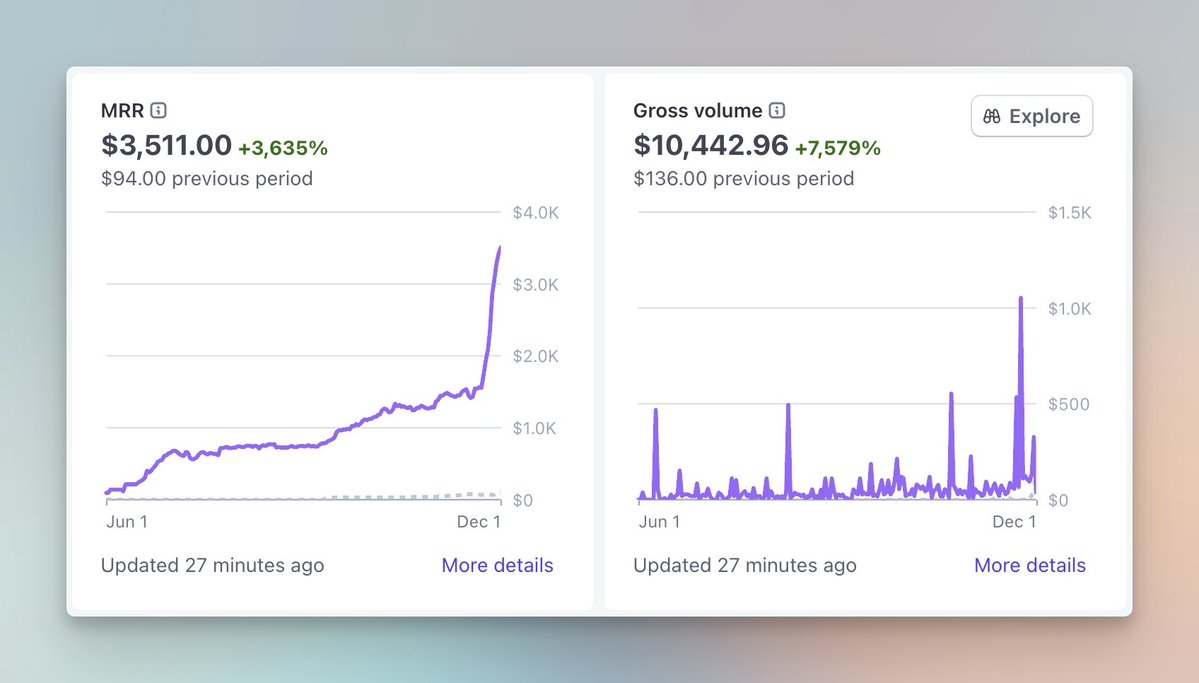Click the Dec 1 label on Gross volume chart
Screen dimensions: 1199x683
1014,521
